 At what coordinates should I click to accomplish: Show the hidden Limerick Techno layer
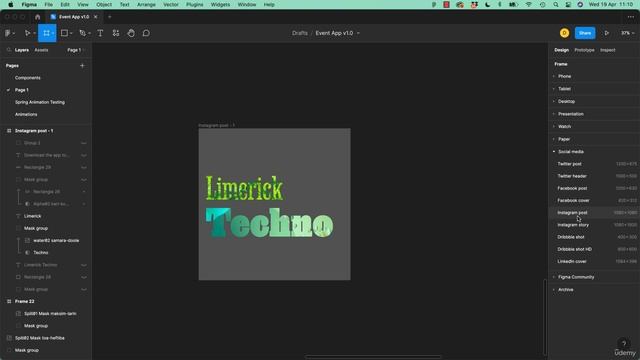83,265
